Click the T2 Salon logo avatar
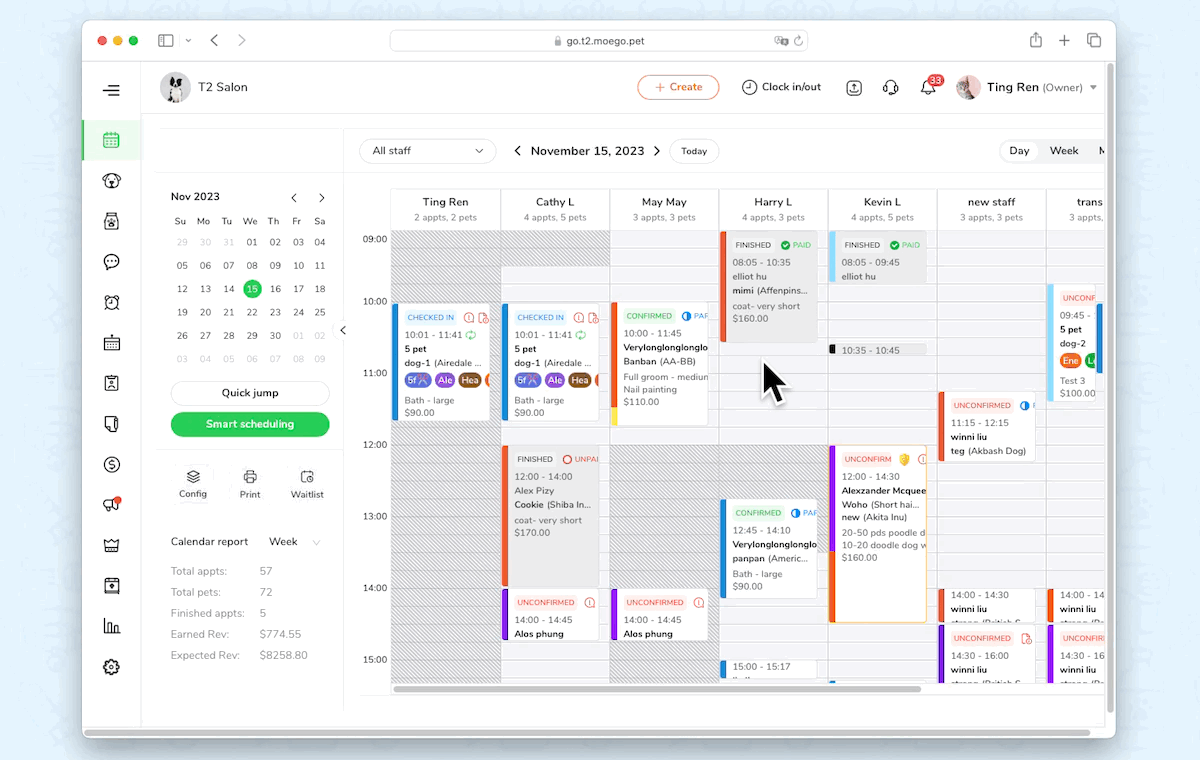This screenshot has height=760, width=1200. point(175,87)
